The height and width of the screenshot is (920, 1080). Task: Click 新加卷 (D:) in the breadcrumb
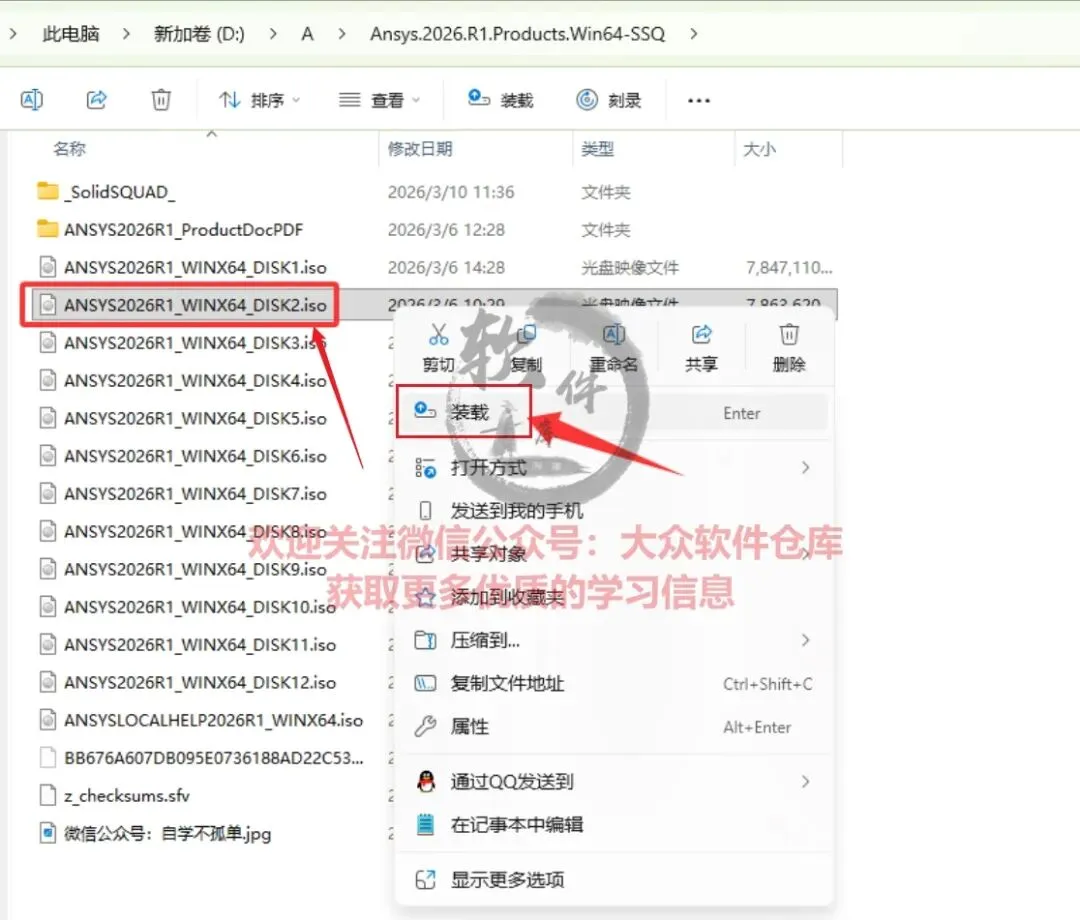coord(199,34)
